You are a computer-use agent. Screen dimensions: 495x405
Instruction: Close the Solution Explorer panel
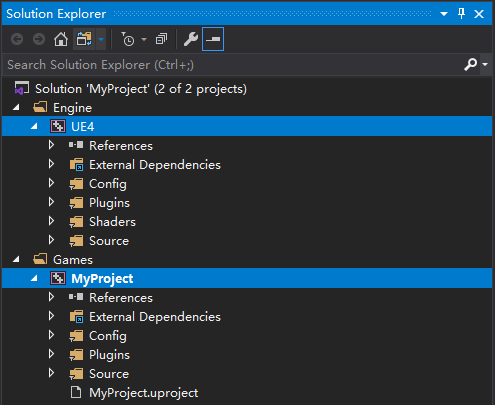pos(479,14)
